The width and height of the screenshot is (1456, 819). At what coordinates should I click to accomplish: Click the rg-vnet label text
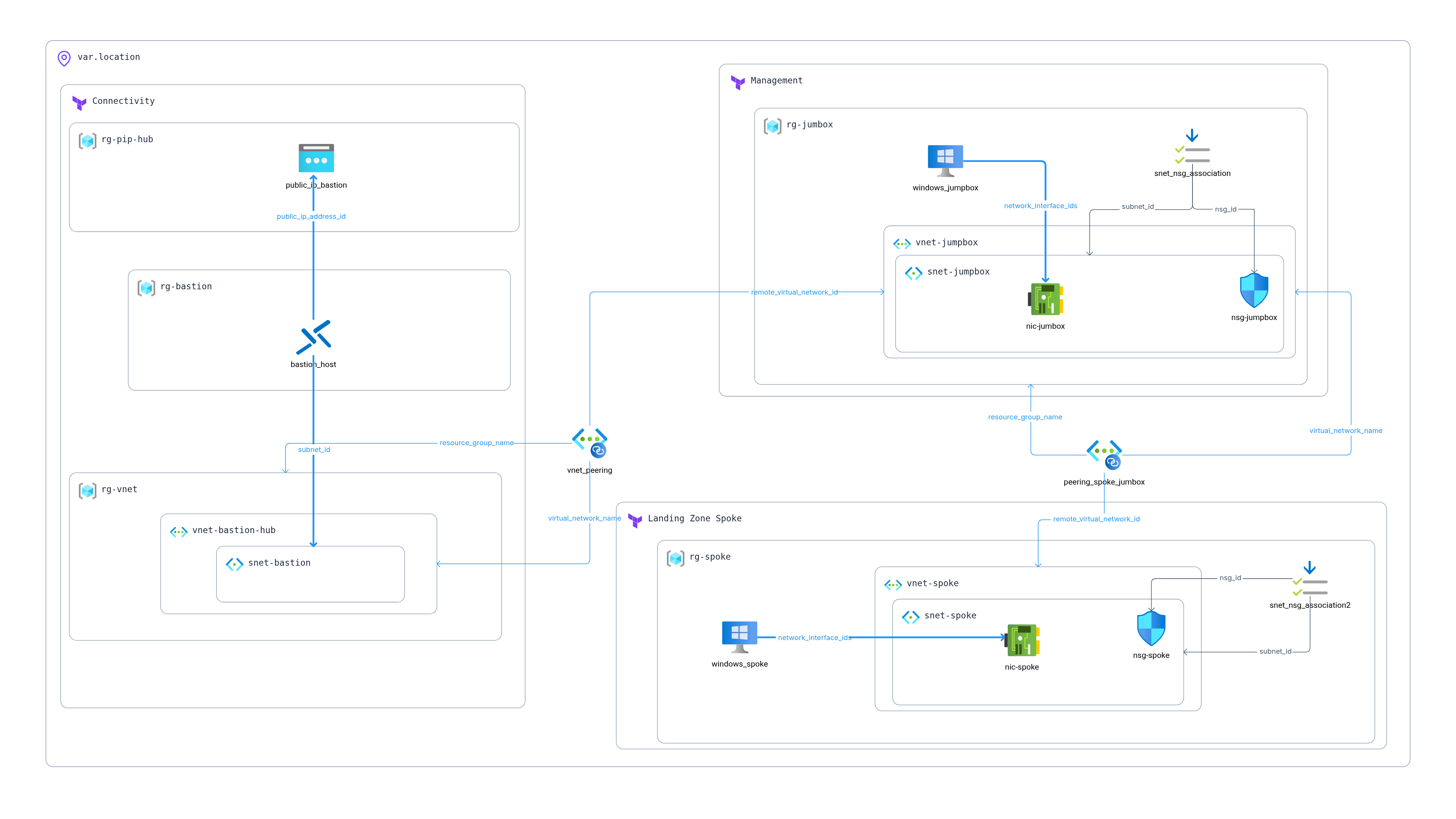pyautogui.click(x=119, y=490)
